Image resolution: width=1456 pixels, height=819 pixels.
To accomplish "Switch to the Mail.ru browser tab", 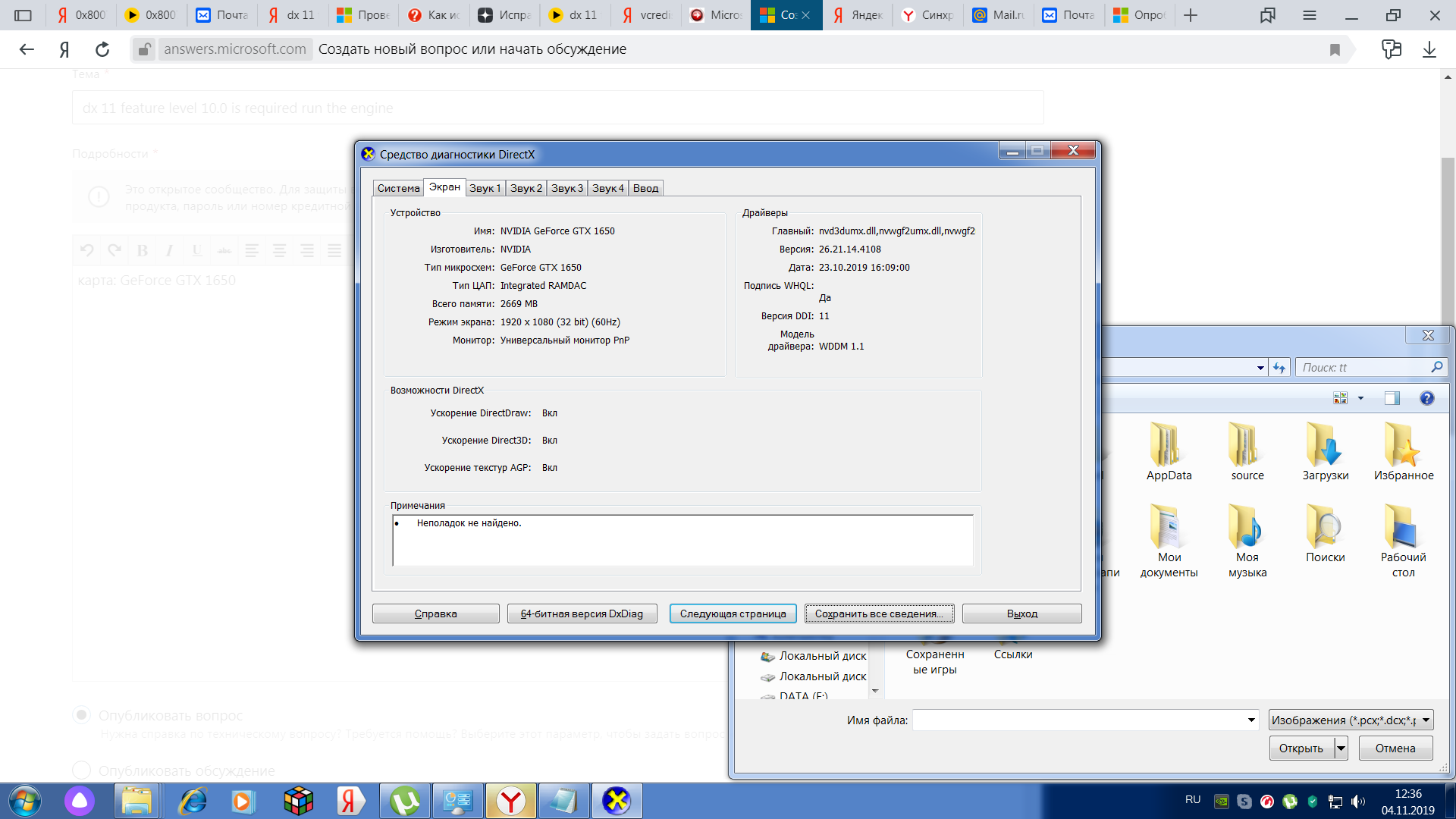I will pyautogui.click(x=999, y=15).
